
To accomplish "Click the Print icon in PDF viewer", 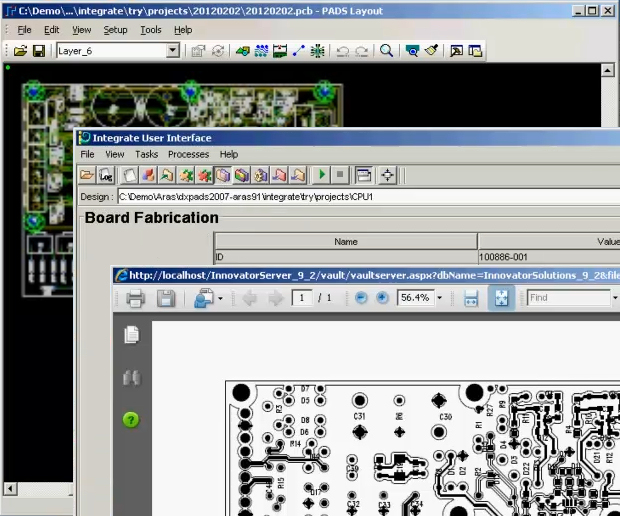I will [135, 298].
